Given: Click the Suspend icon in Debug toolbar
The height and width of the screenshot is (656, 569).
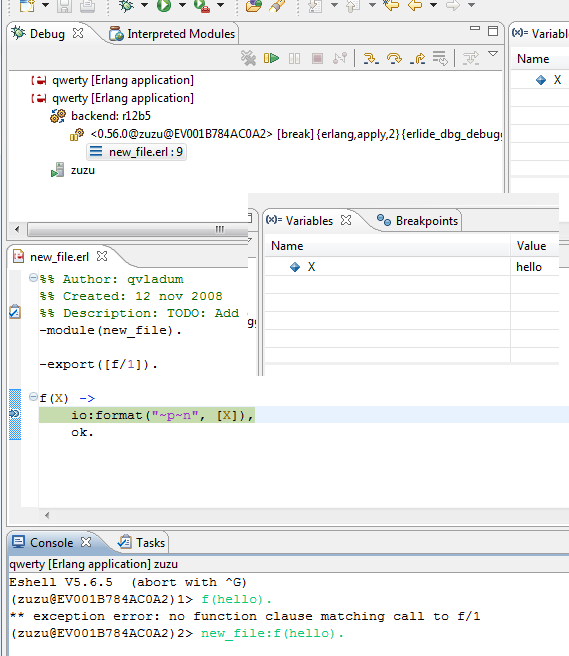Looking at the screenshot, I should click(x=295, y=59).
